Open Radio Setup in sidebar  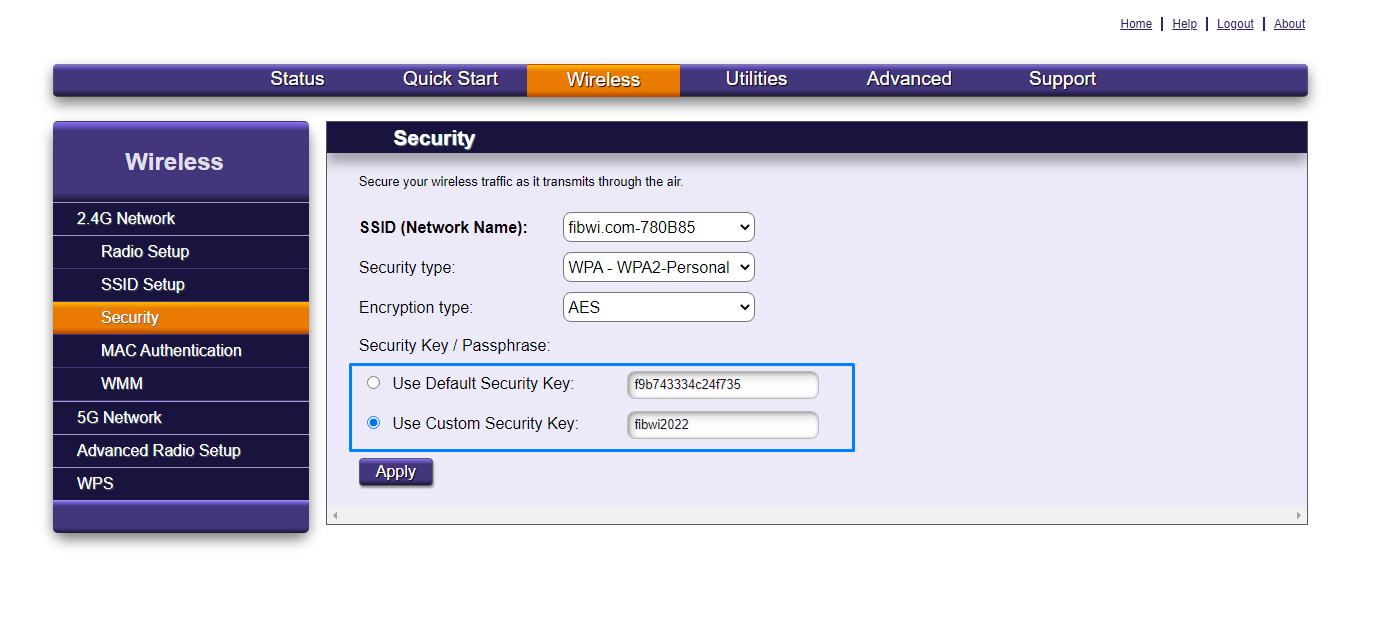[x=181, y=252]
